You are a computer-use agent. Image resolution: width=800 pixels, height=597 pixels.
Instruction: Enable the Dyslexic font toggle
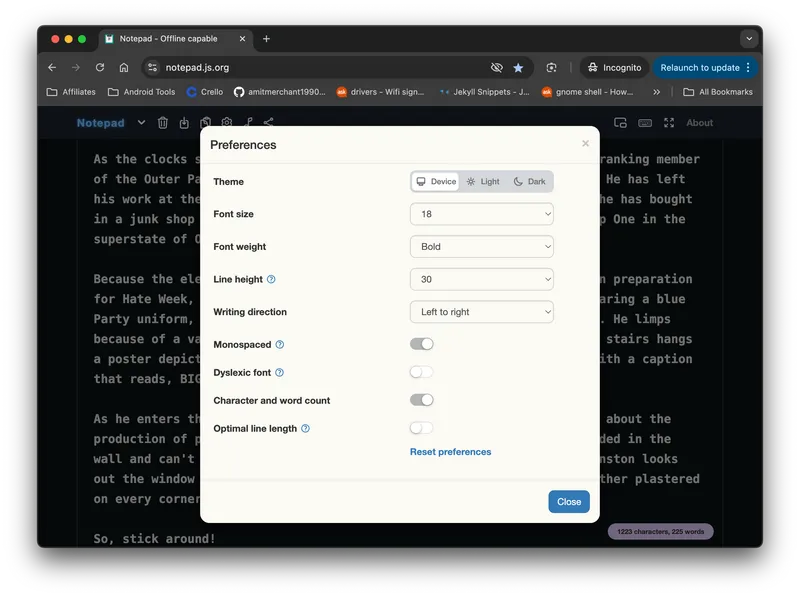click(421, 372)
